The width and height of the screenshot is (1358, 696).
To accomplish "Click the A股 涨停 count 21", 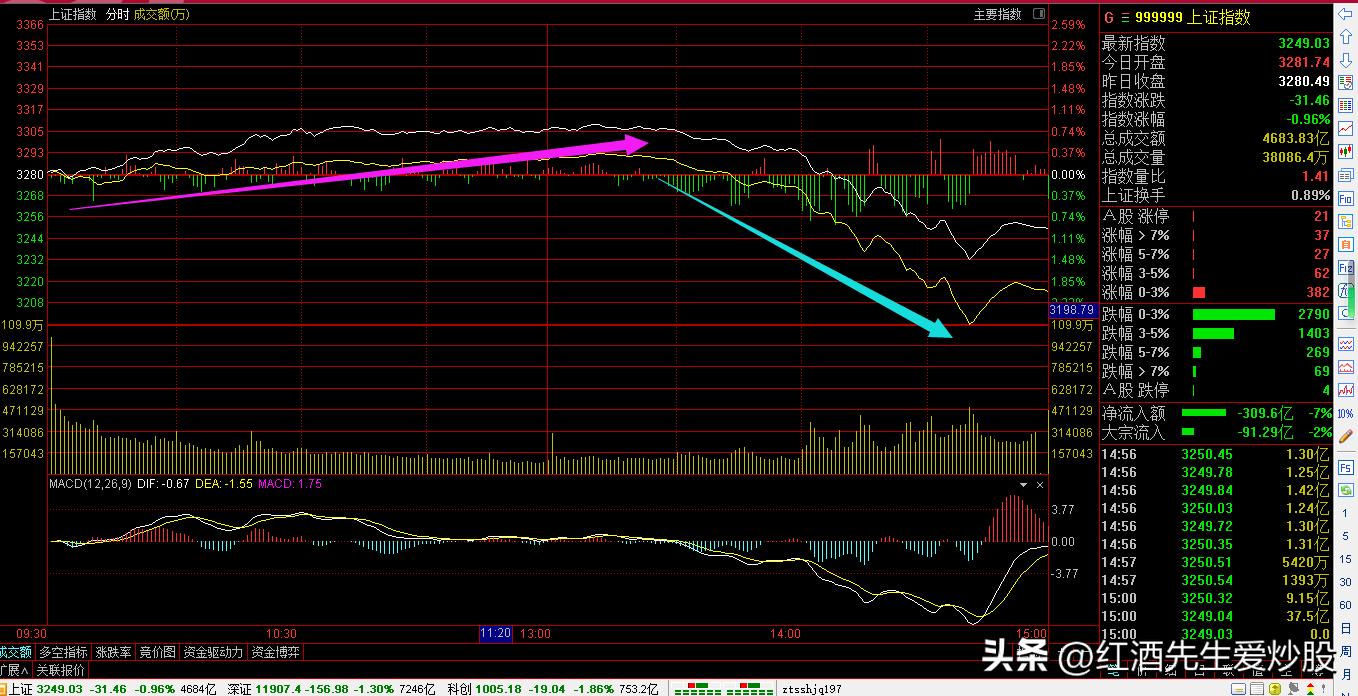I will [x=1321, y=216].
